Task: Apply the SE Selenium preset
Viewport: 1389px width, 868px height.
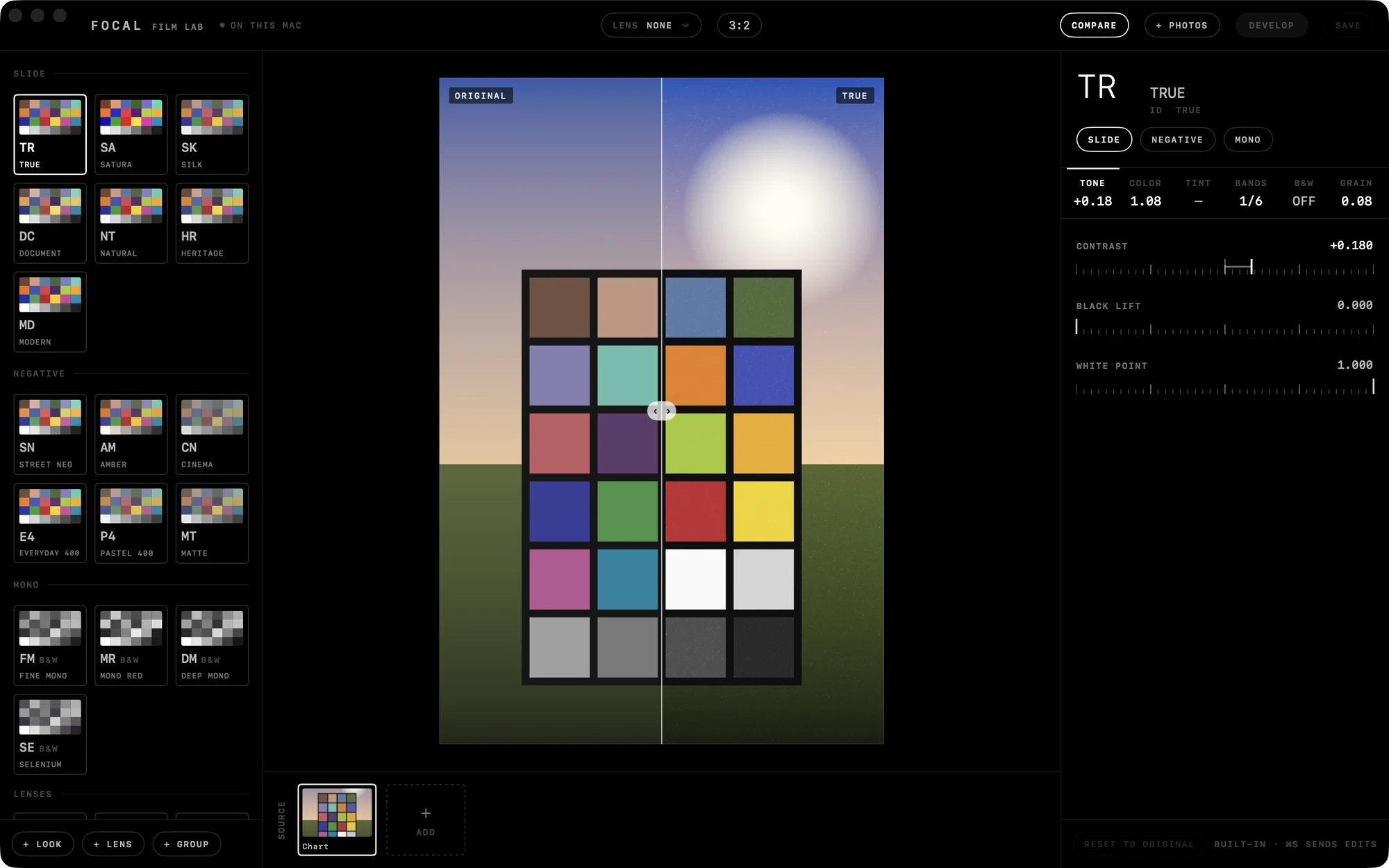Action: [50, 734]
